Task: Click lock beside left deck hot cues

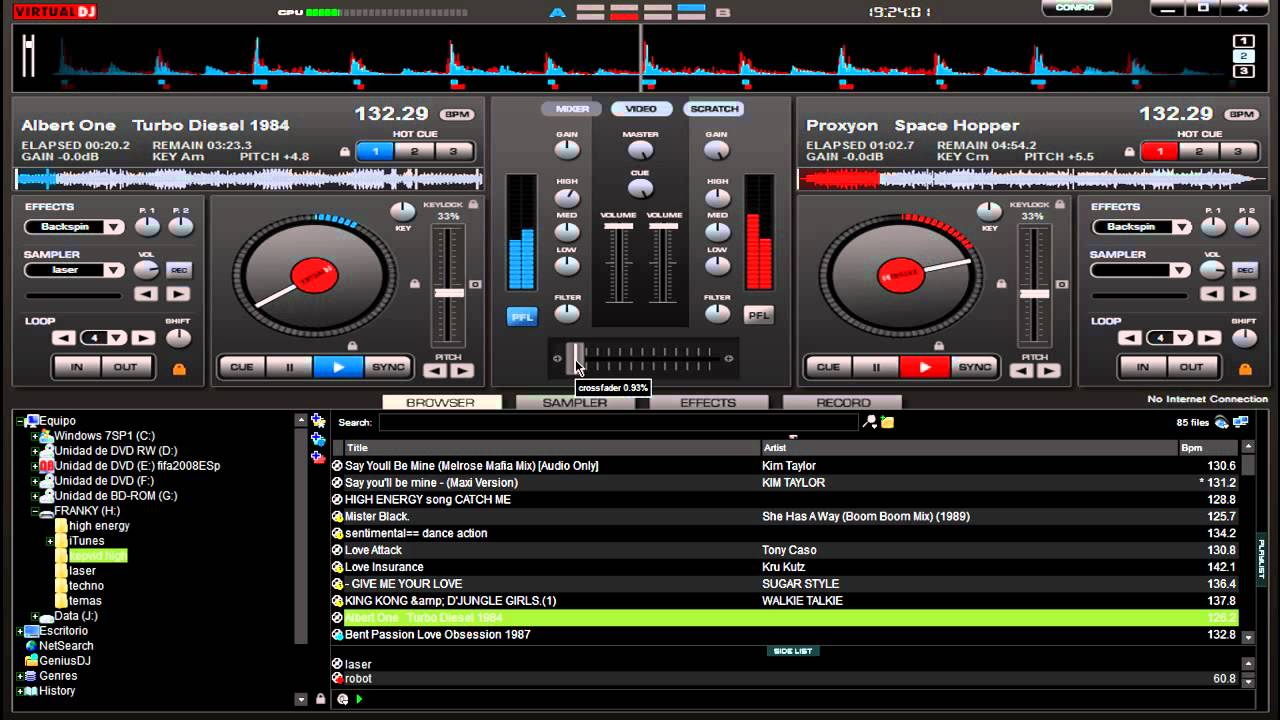Action: pos(345,152)
